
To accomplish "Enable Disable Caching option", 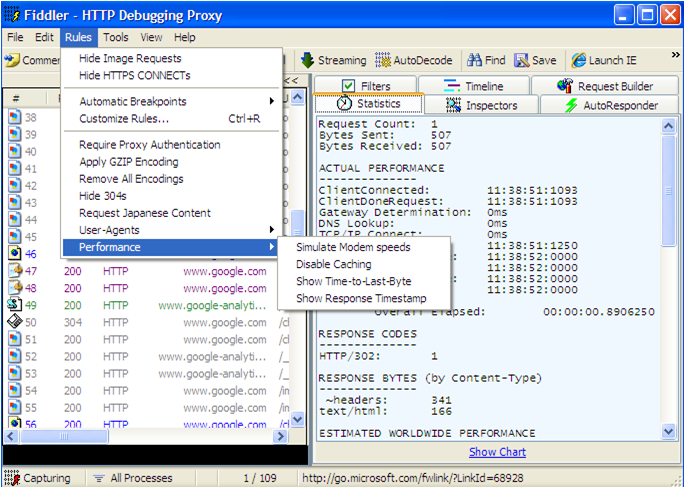I will coord(364,264).
